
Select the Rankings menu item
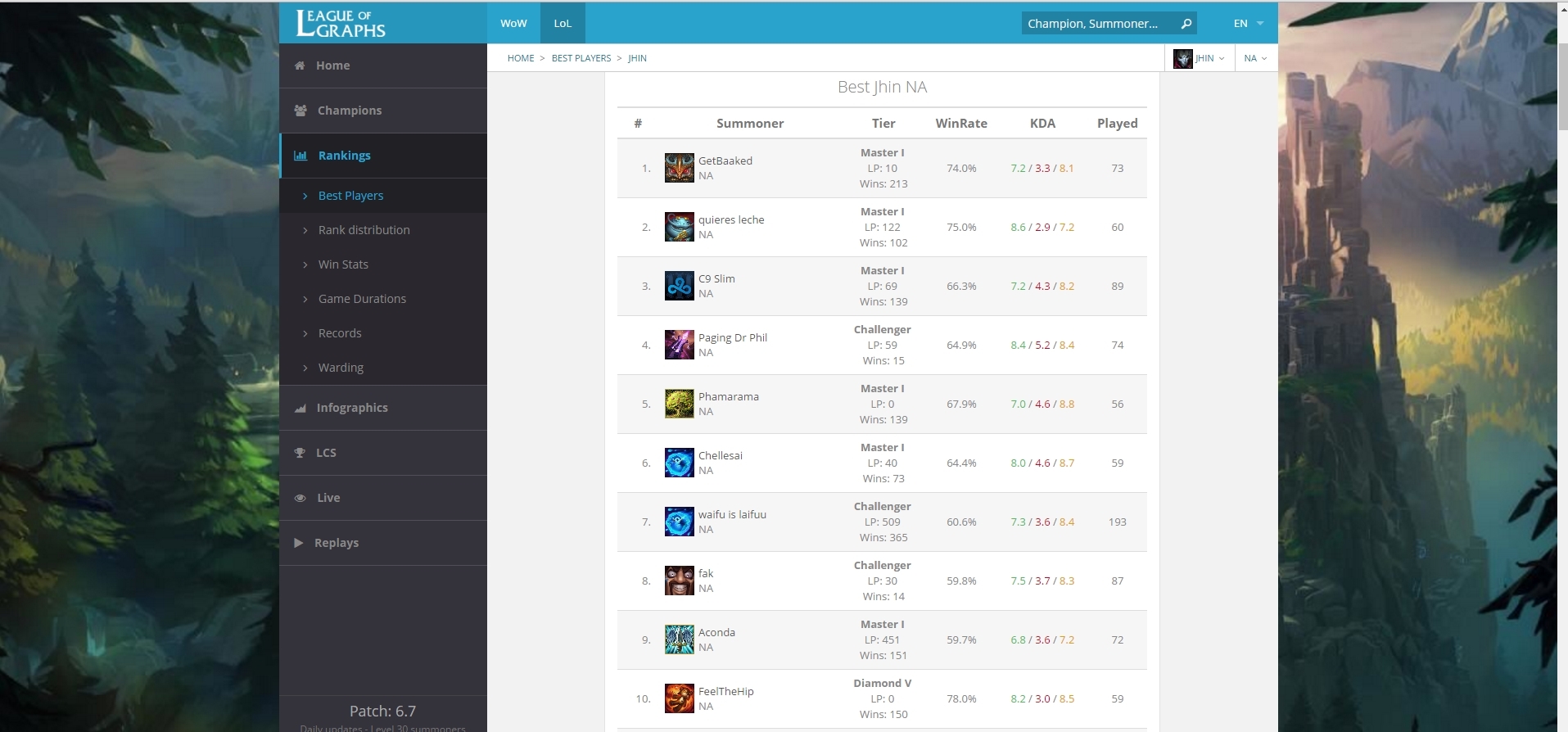pos(383,156)
